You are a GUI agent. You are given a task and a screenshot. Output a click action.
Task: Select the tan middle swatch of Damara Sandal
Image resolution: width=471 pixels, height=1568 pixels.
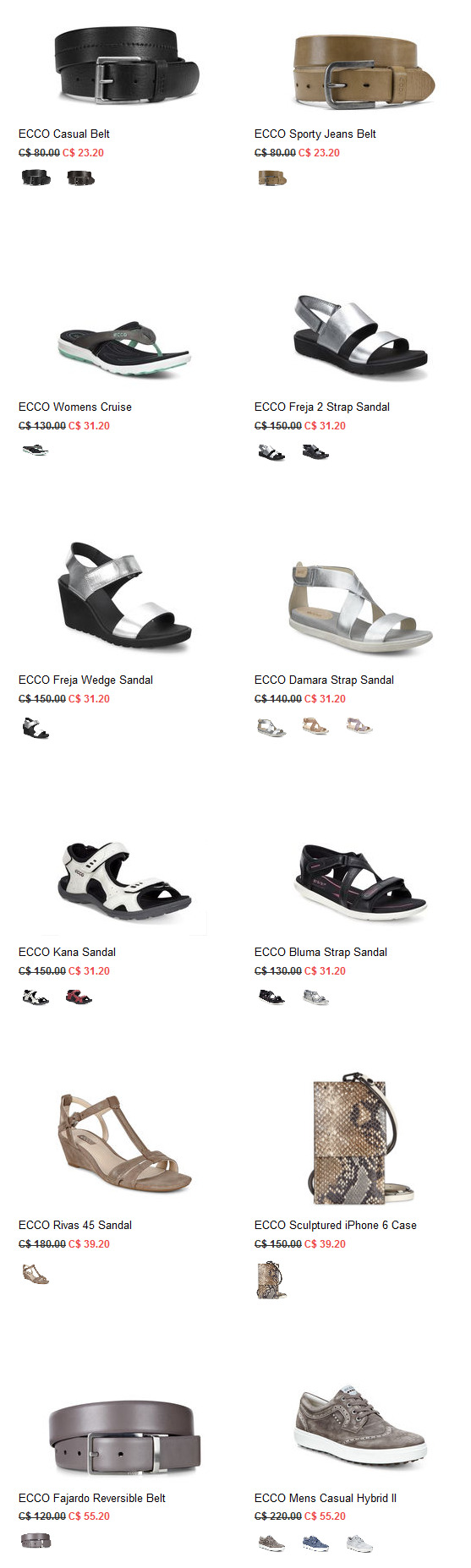tap(315, 726)
